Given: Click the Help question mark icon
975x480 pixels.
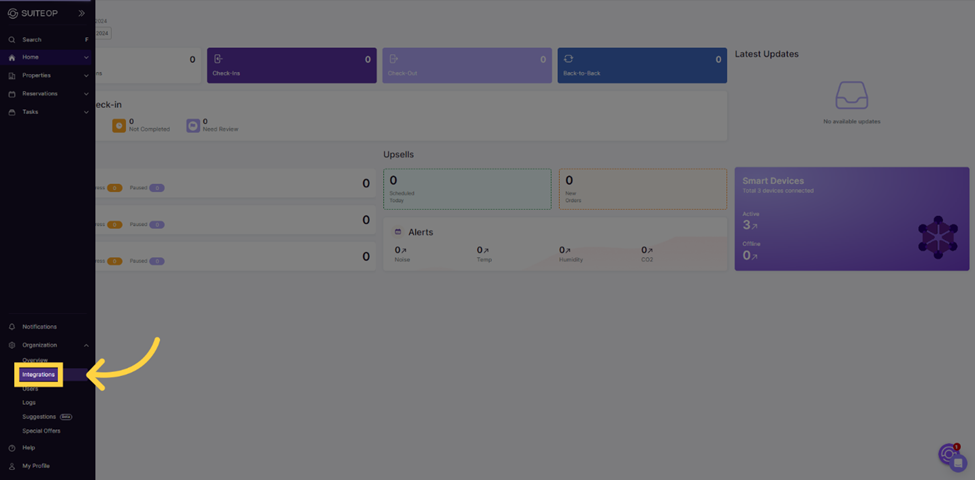Looking at the screenshot, I should [x=12, y=448].
